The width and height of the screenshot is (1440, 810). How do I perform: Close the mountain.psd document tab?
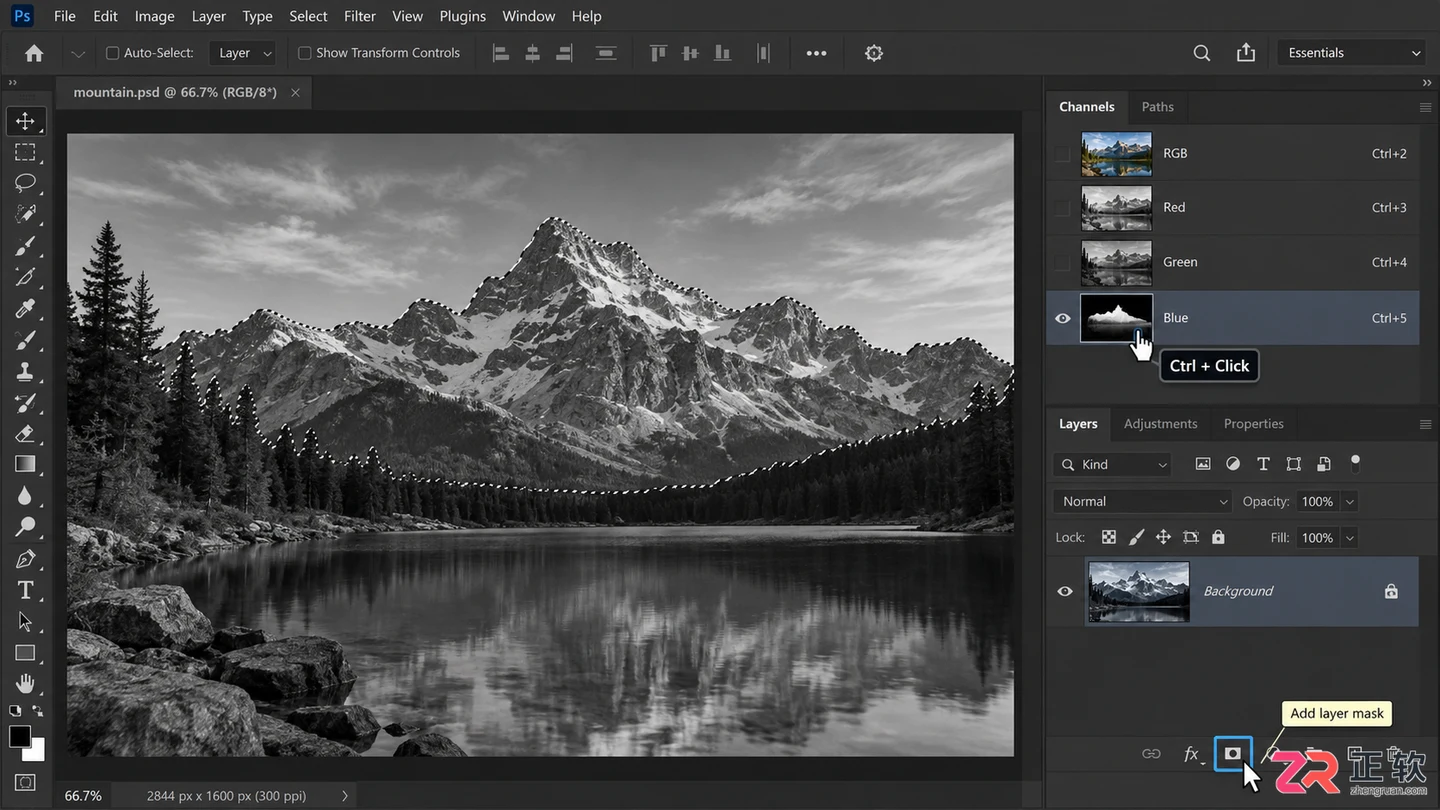[295, 92]
